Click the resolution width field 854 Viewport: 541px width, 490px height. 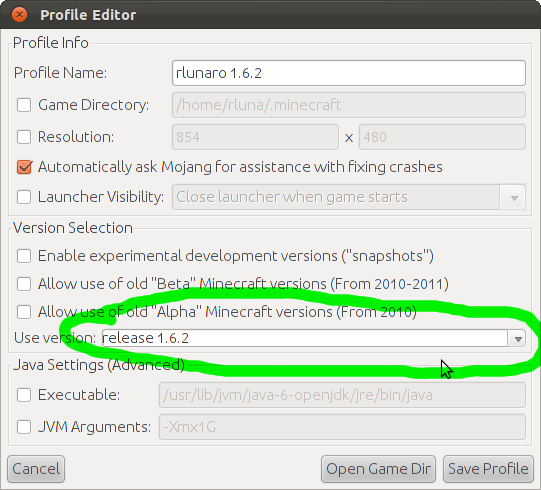point(255,137)
